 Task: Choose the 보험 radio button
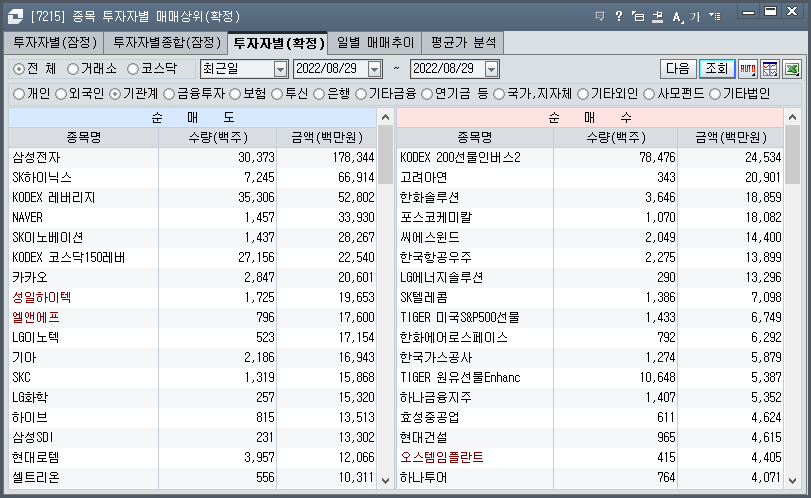pyautogui.click(x=235, y=94)
